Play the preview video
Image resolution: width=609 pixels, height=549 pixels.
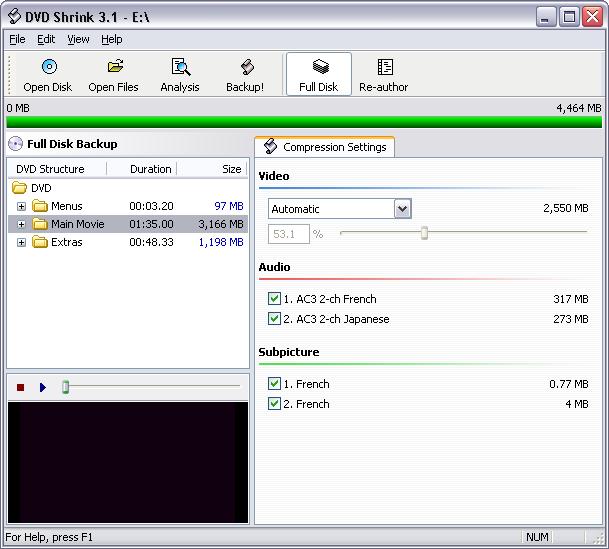(43, 387)
